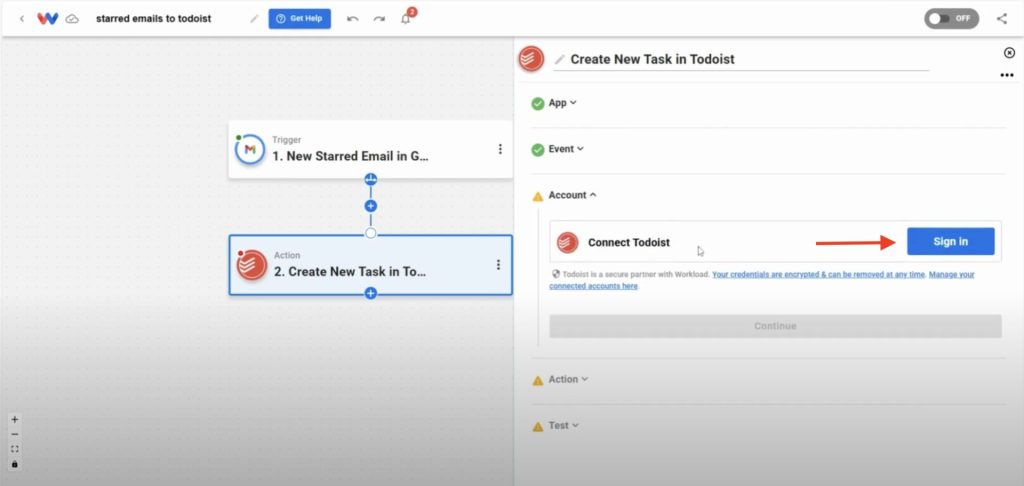
Task: Undo the last change
Action: [353, 18]
